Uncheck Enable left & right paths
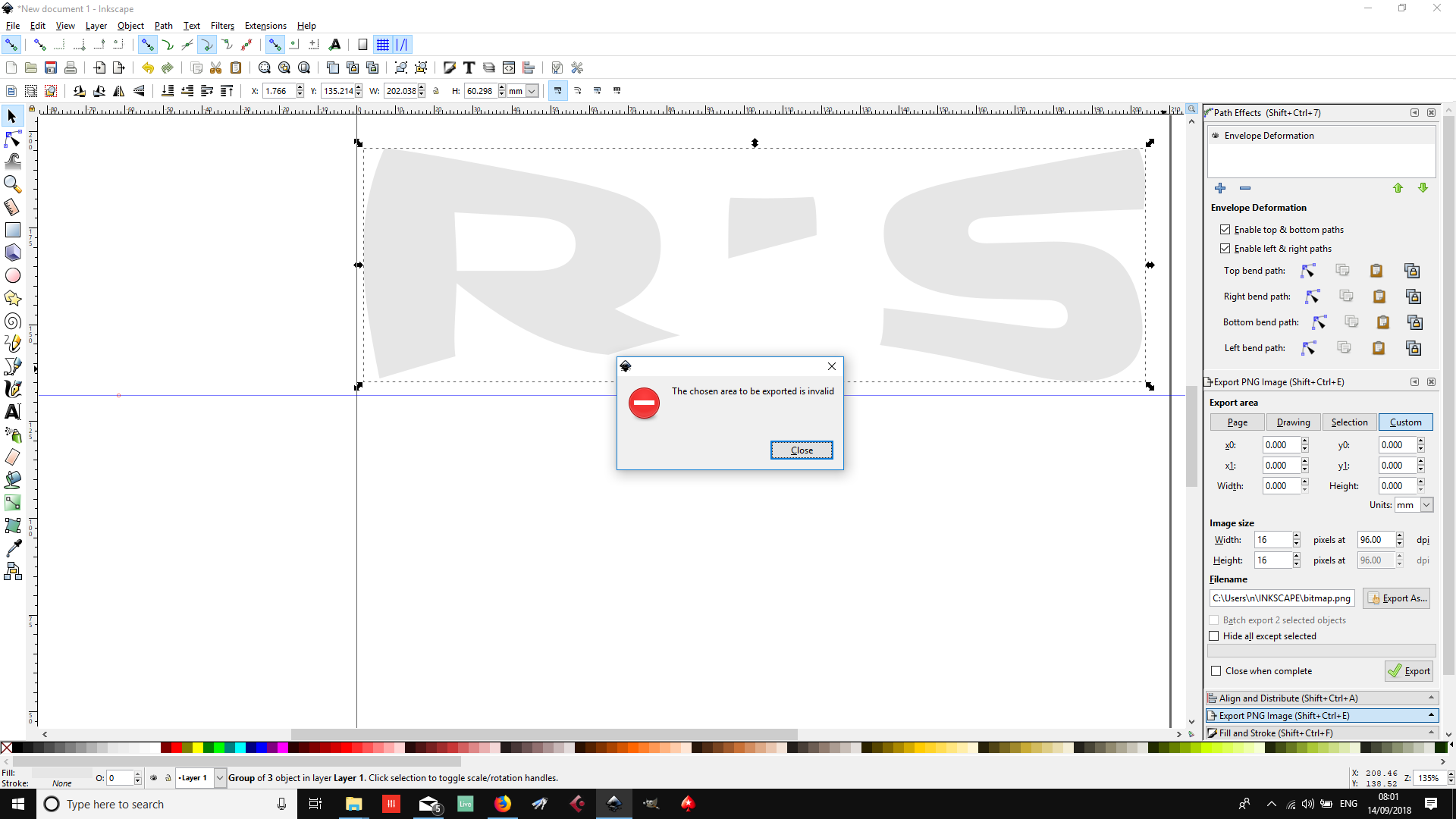The image size is (1456, 819). pyautogui.click(x=1225, y=248)
